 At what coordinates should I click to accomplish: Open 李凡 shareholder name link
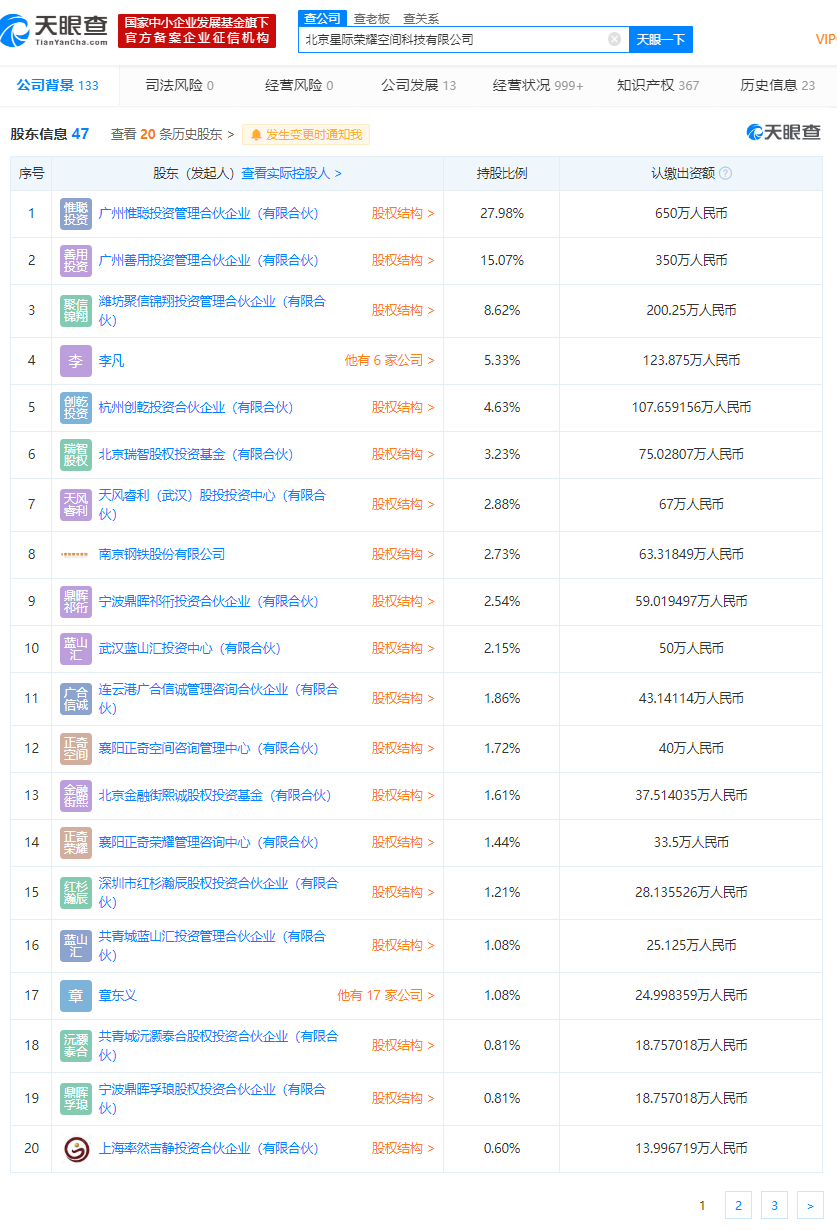[x=111, y=360]
